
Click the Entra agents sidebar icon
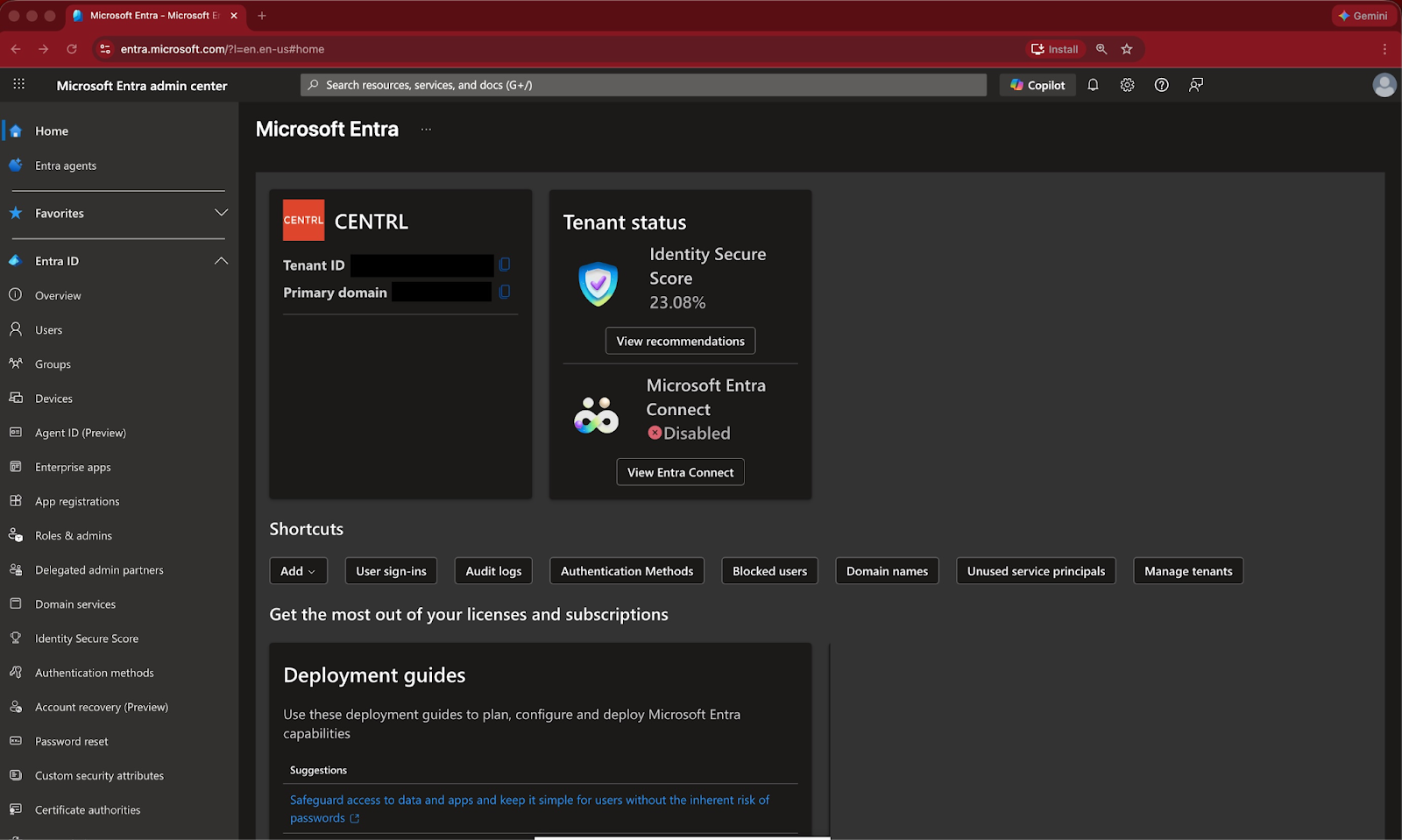(x=16, y=165)
